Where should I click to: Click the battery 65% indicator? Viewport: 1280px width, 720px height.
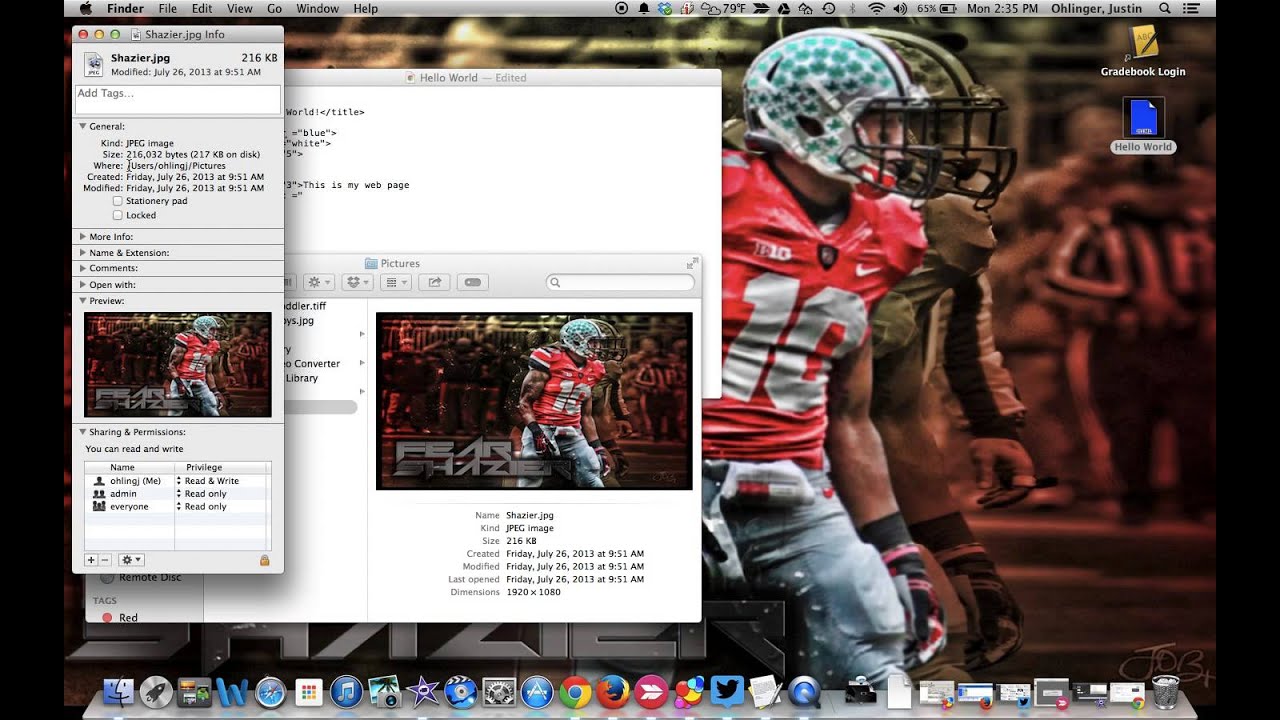coord(936,8)
